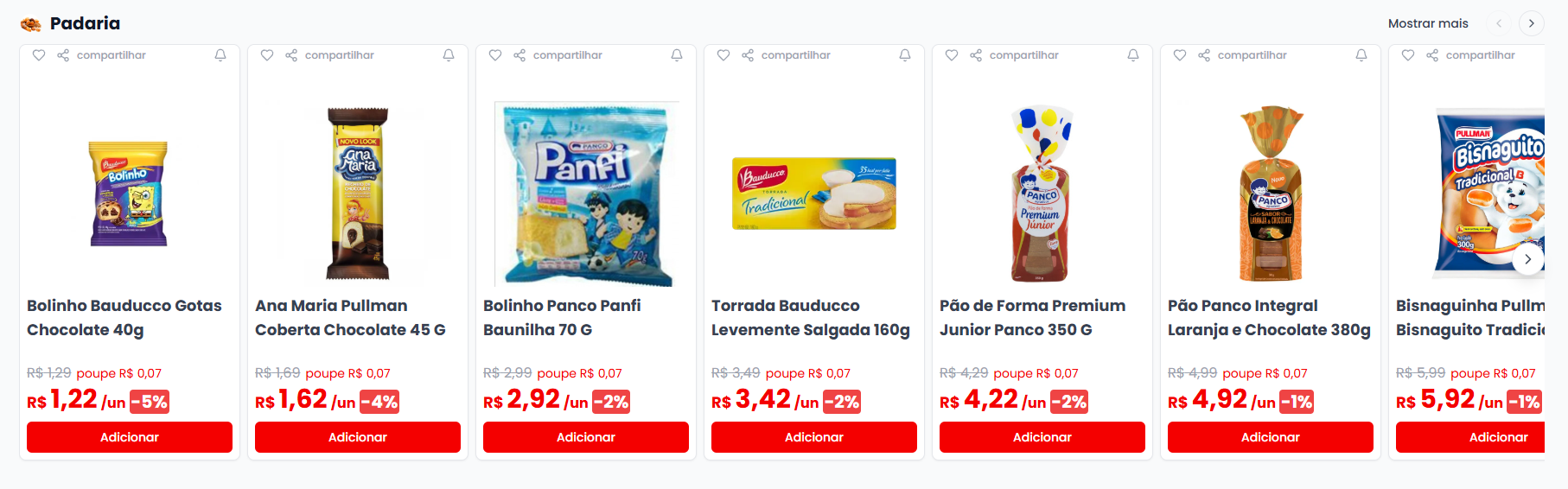Share the Pão Panco Integral product

pos(1204,55)
